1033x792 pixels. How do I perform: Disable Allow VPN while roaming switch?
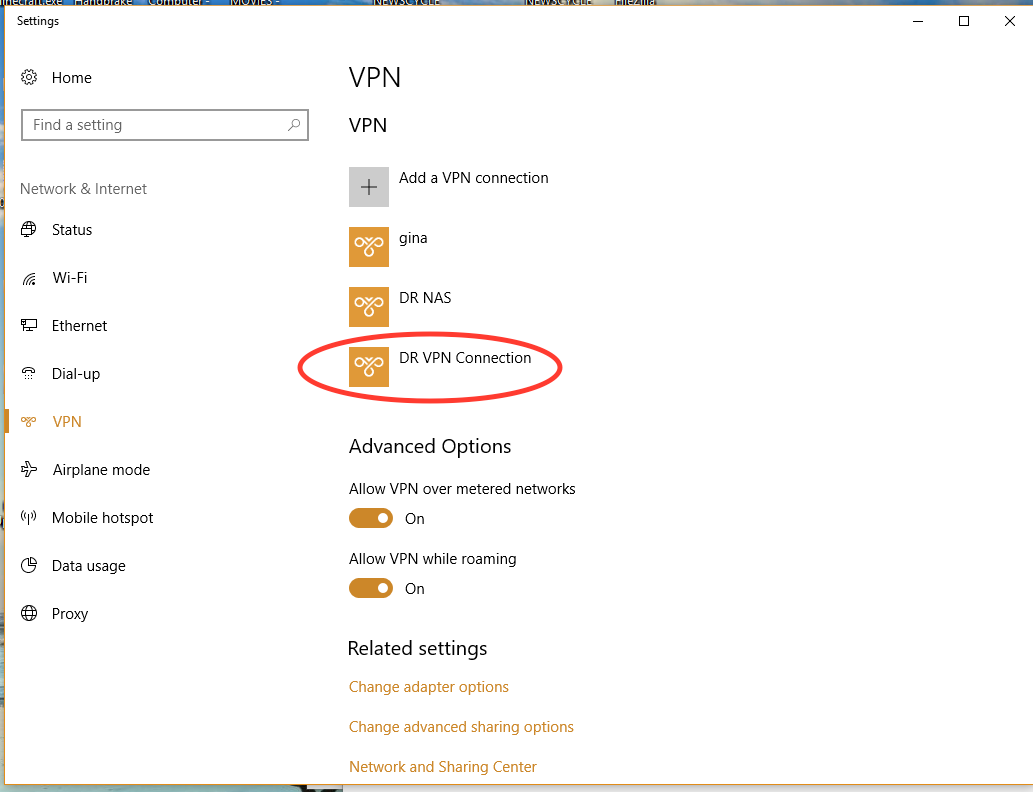tap(371, 588)
